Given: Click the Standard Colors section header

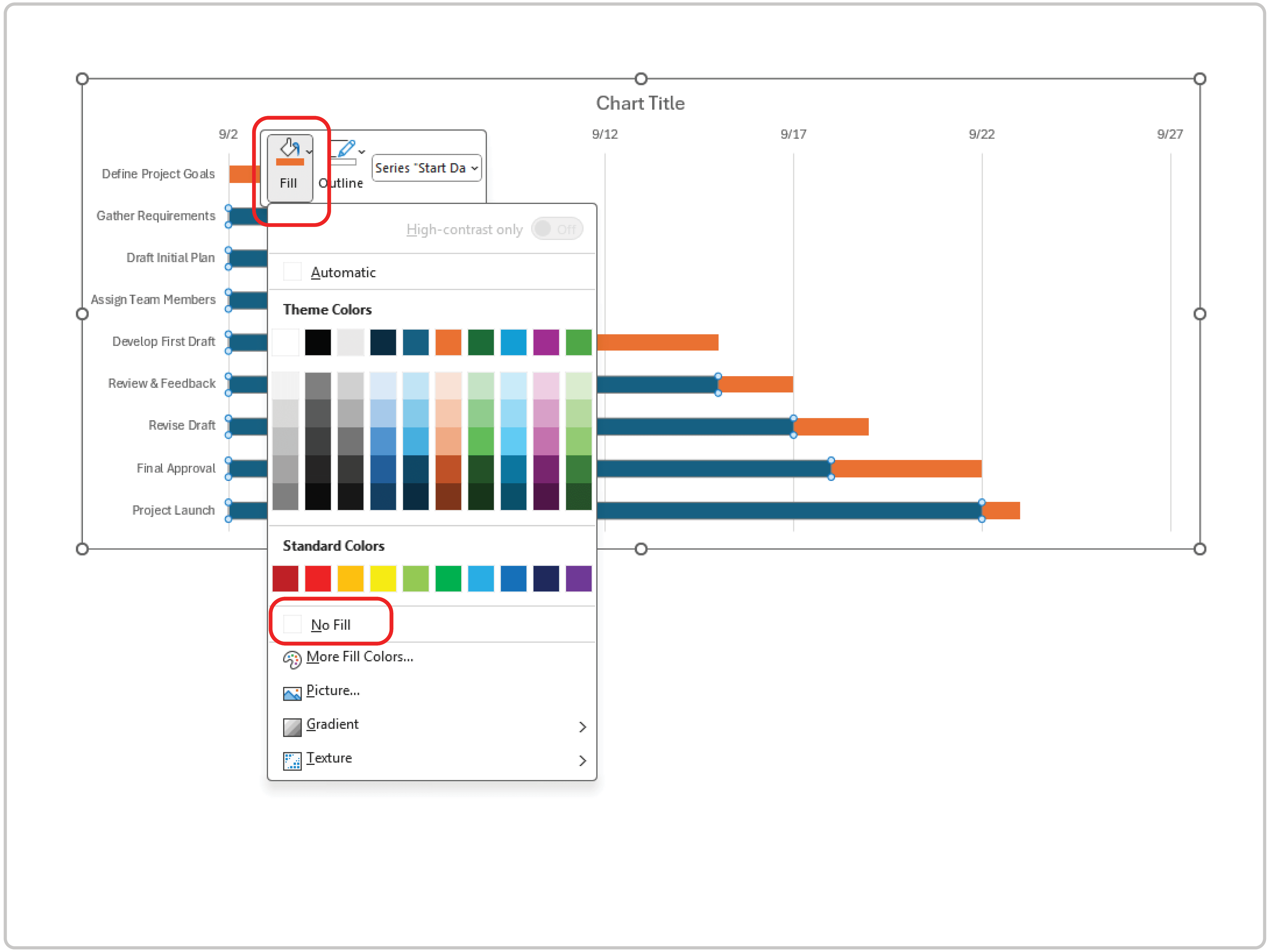Looking at the screenshot, I should point(333,545).
